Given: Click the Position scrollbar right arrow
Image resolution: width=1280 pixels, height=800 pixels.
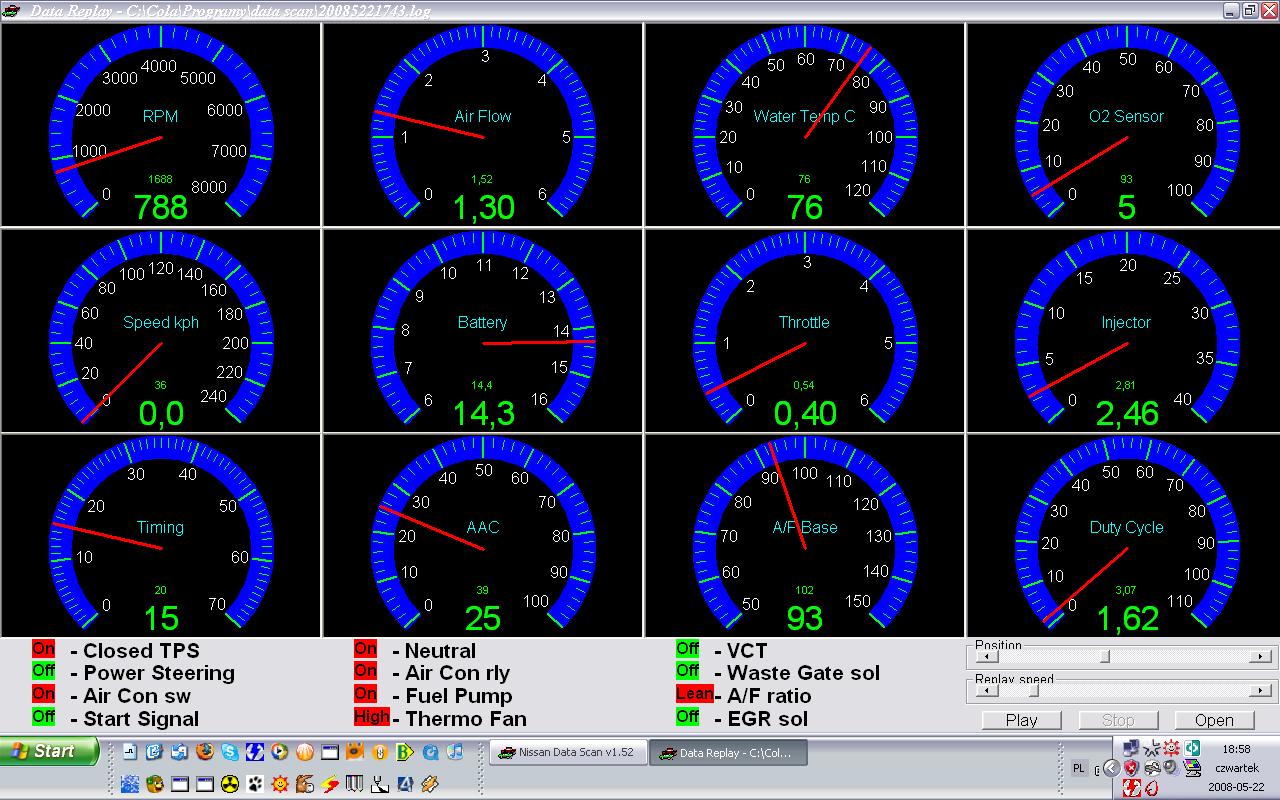Looking at the screenshot, I should click(x=1262, y=657).
